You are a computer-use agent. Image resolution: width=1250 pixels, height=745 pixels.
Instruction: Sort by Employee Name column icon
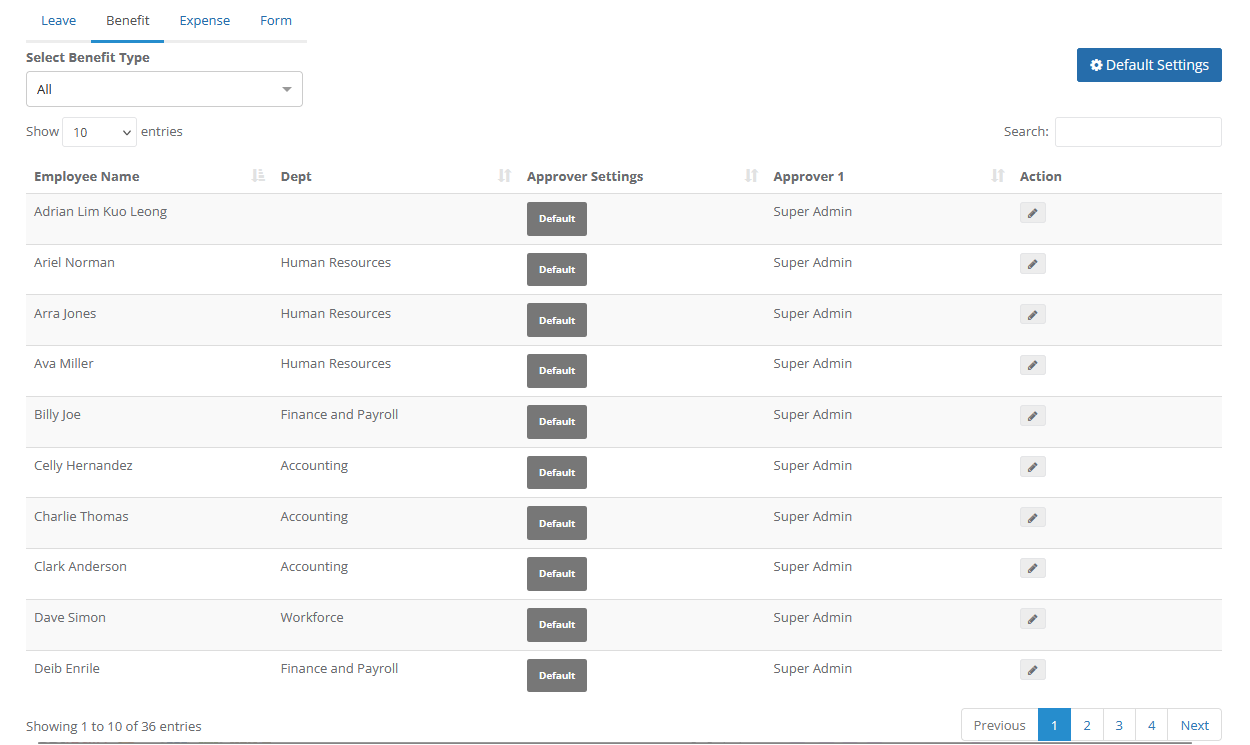(x=258, y=176)
